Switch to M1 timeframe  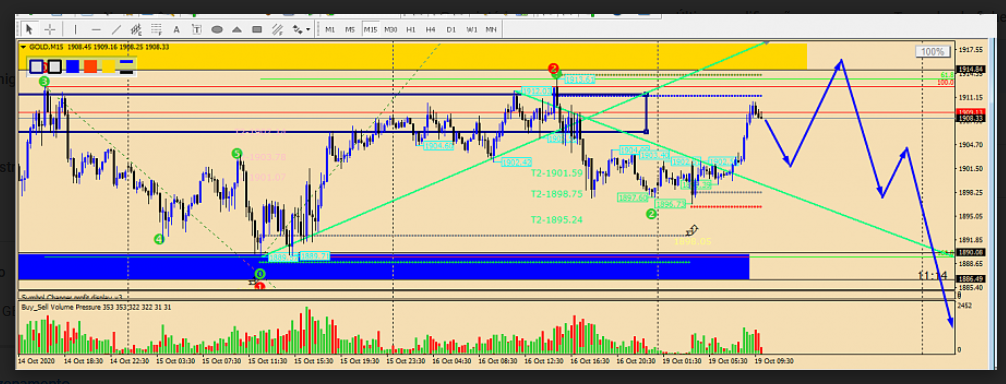point(330,29)
